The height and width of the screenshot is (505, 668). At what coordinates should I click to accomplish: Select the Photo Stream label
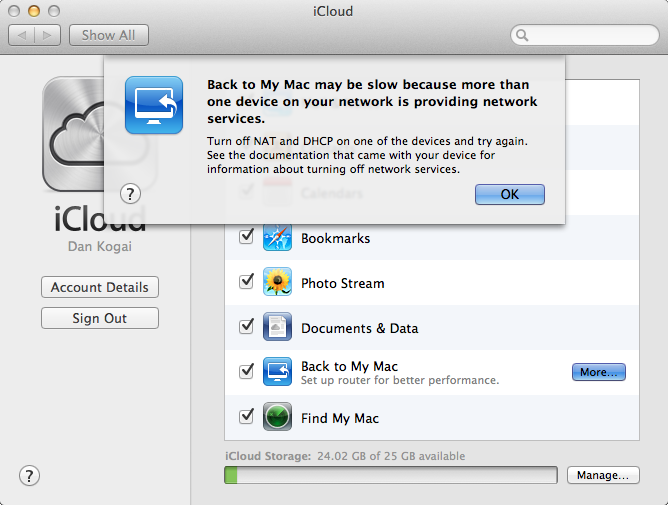(x=343, y=283)
